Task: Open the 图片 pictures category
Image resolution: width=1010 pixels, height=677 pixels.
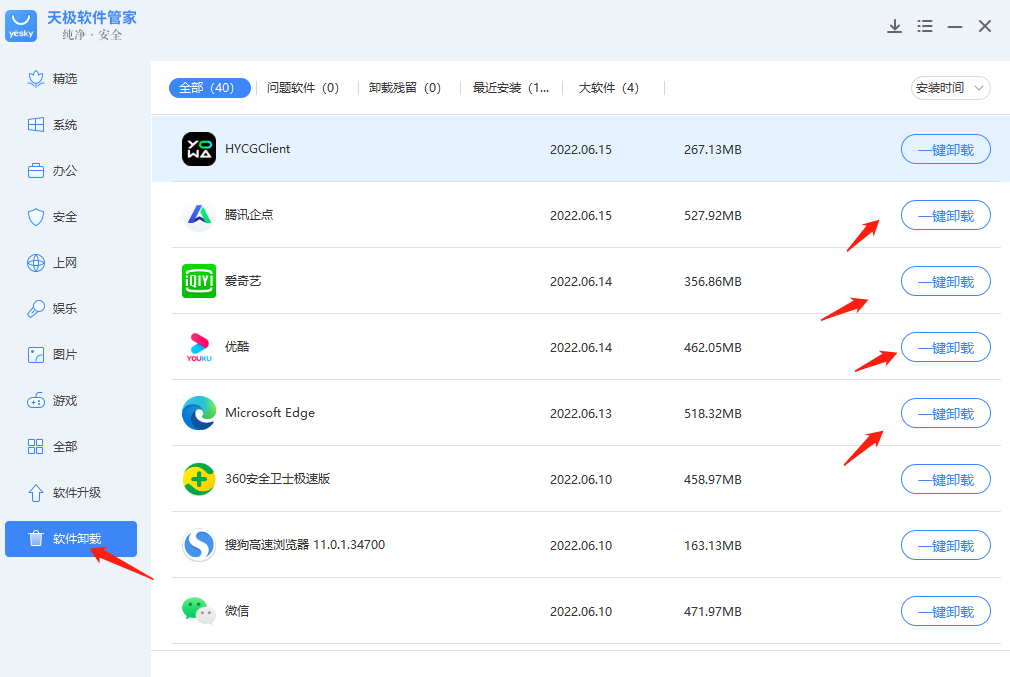Action: click(x=52, y=355)
